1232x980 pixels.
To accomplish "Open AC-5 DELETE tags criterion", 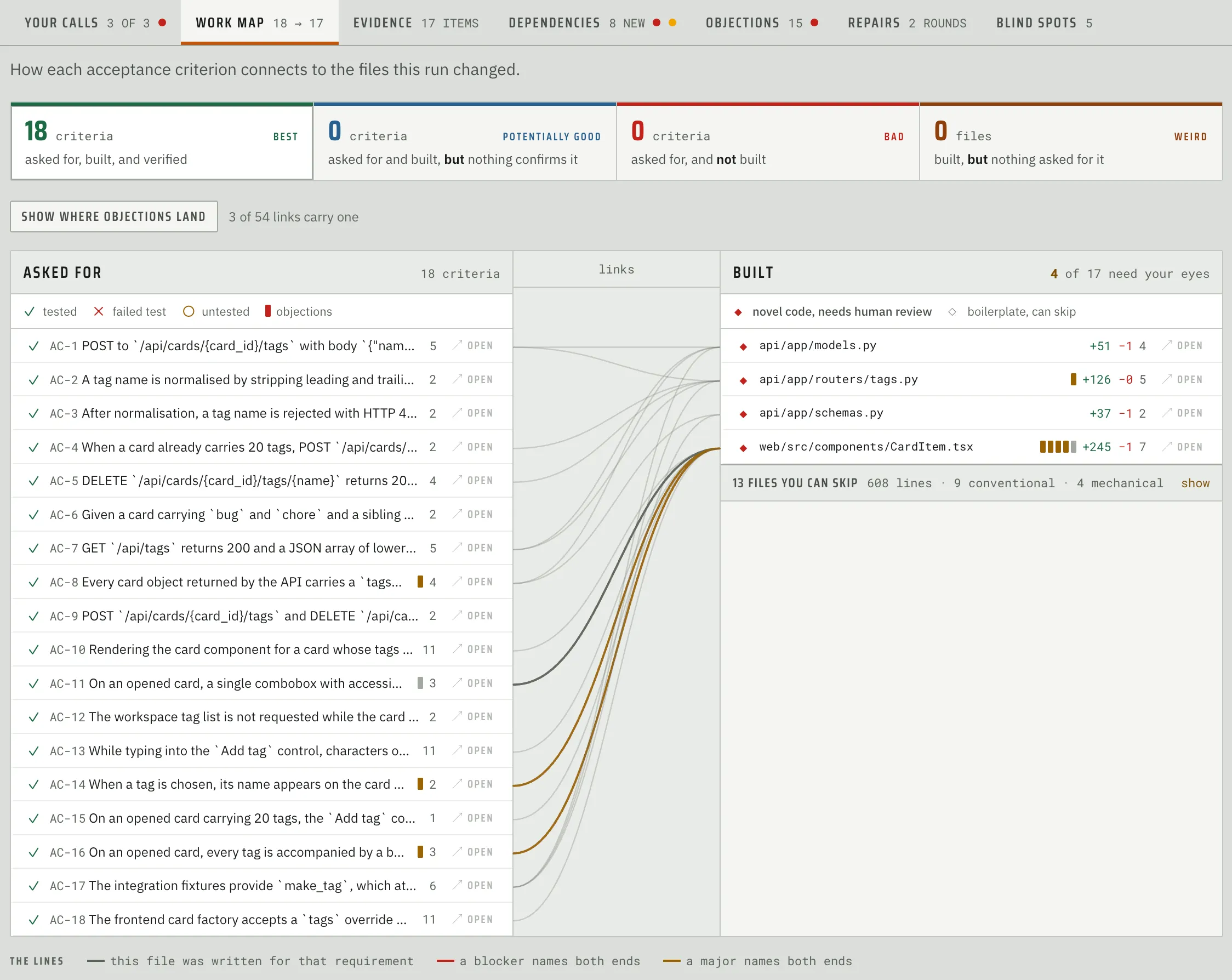I will click(x=472, y=481).
